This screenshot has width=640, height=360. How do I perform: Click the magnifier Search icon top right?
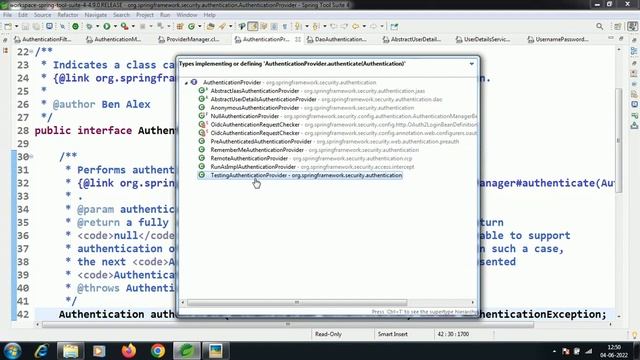point(600,27)
